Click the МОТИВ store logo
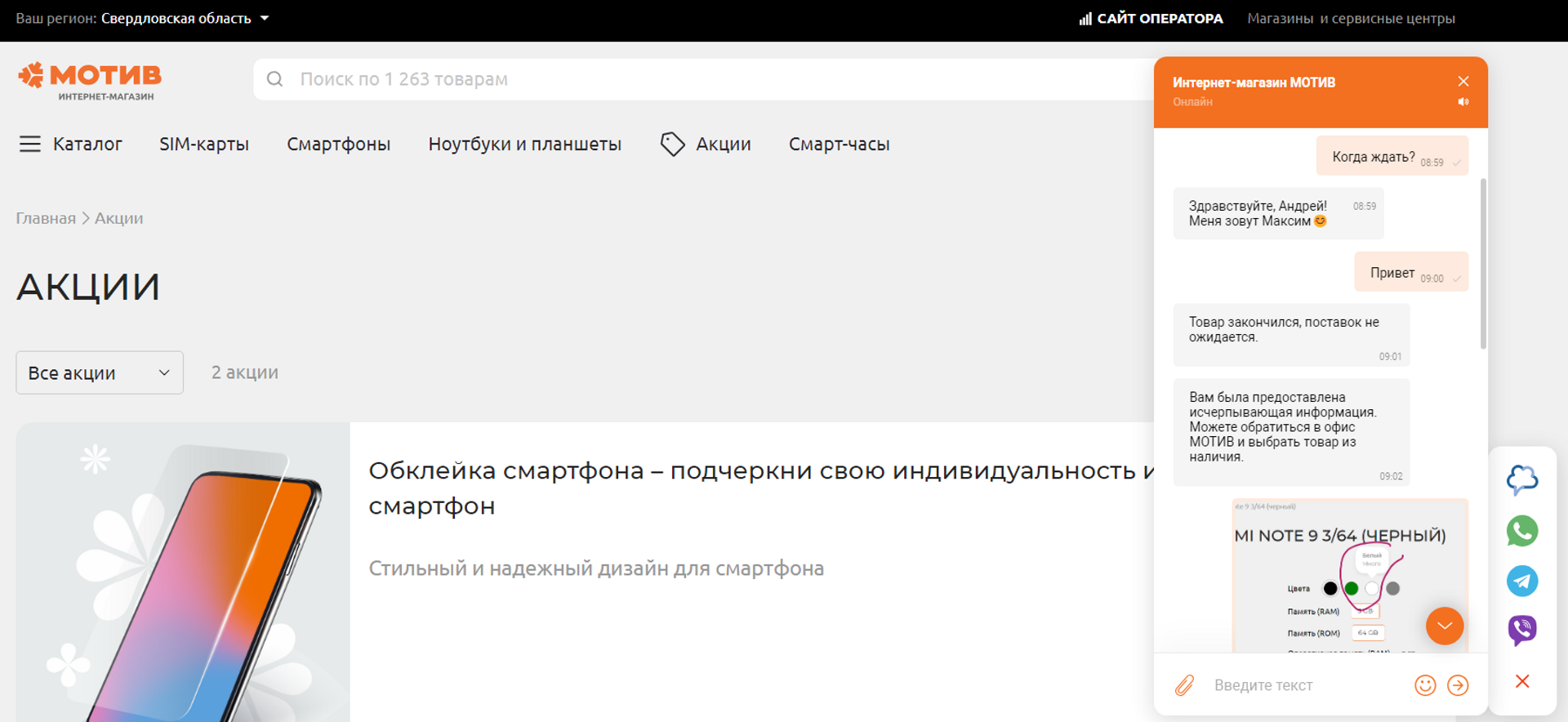This screenshot has height=722, width=1568. (90, 81)
